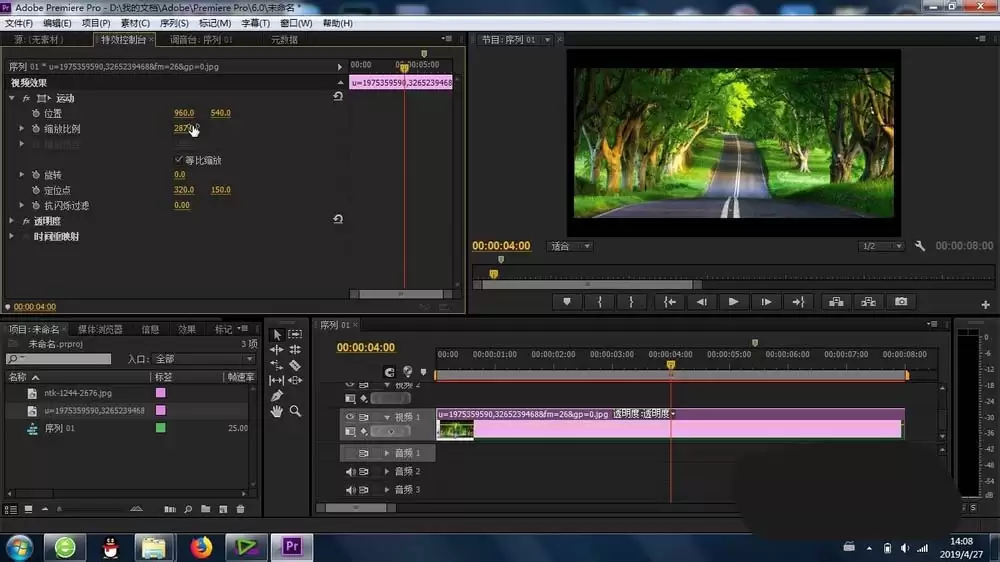Screen dimensions: 1000x562
Task: Click the New Item icon
Action: [x=223, y=509]
